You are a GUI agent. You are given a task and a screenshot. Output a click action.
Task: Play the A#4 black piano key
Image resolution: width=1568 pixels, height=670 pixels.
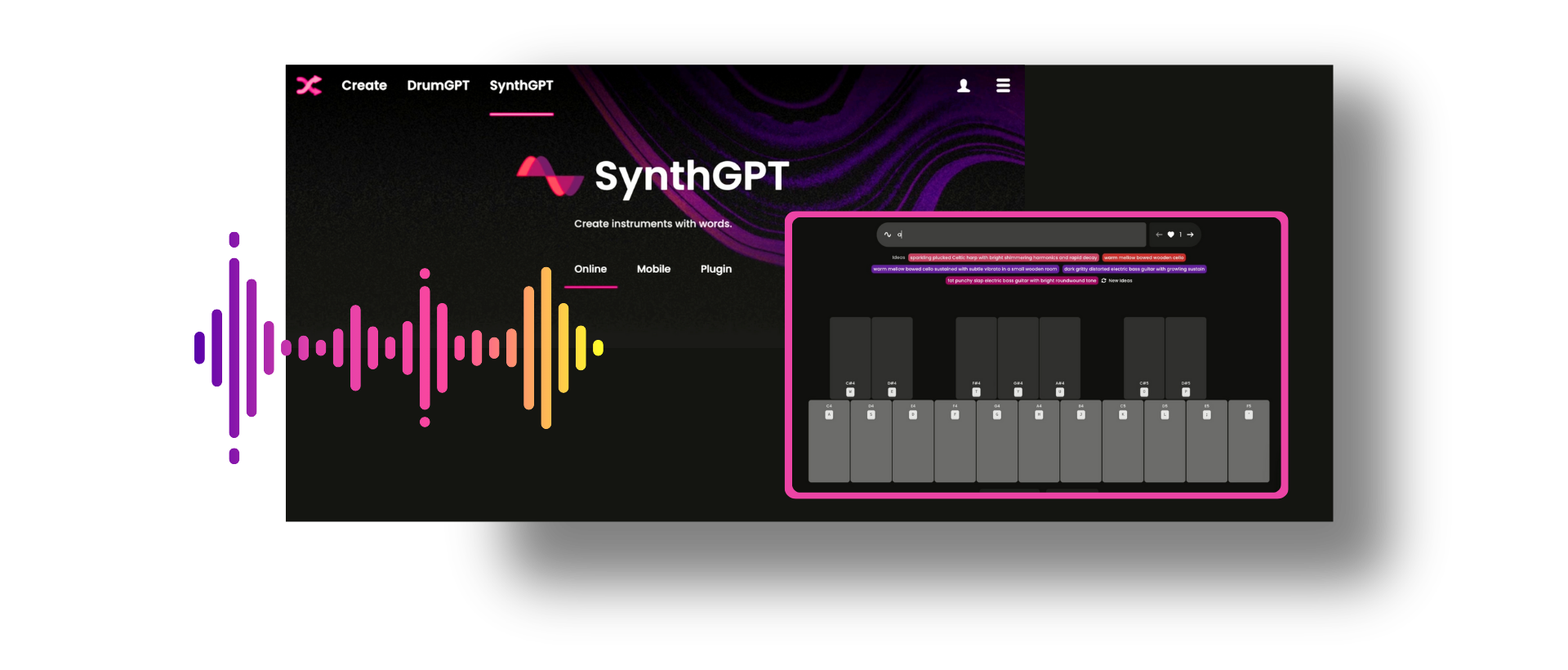pos(1060,358)
